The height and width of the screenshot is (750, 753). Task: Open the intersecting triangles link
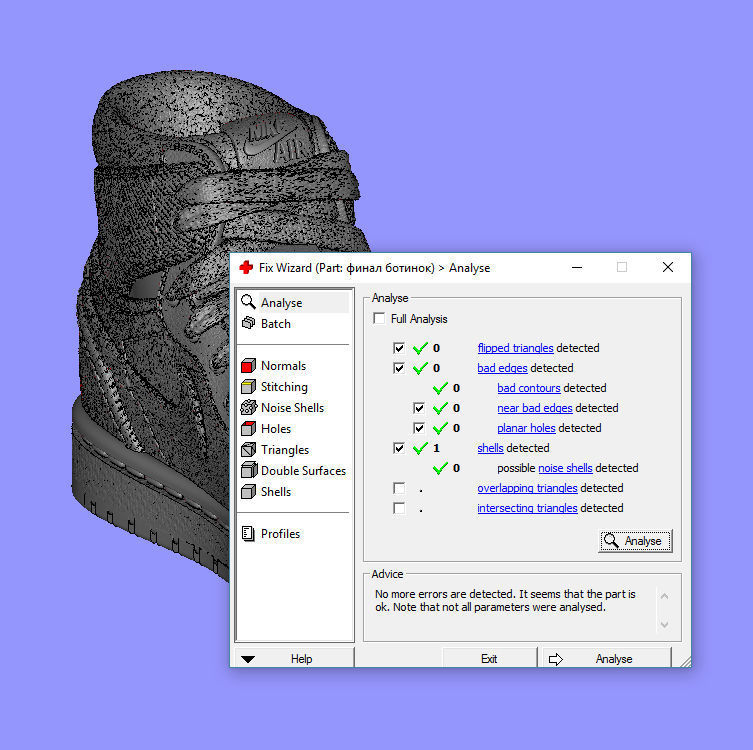coord(527,508)
